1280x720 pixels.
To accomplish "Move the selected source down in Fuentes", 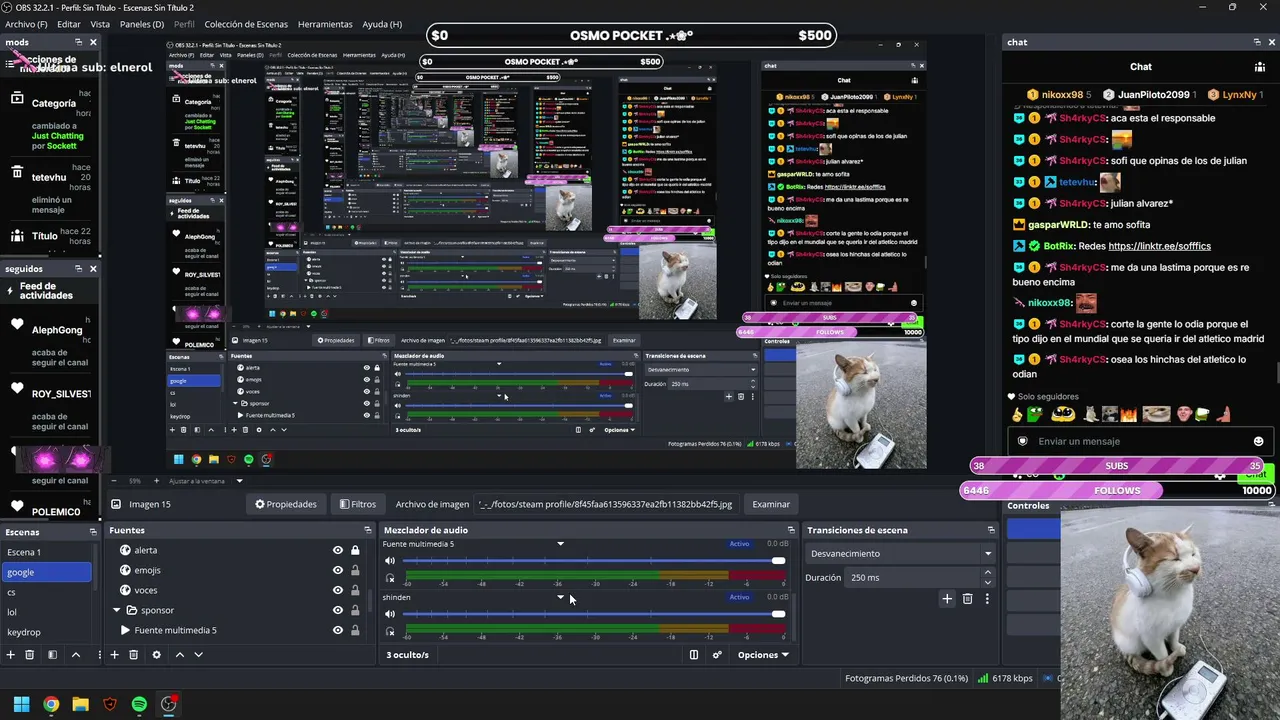I will point(198,655).
